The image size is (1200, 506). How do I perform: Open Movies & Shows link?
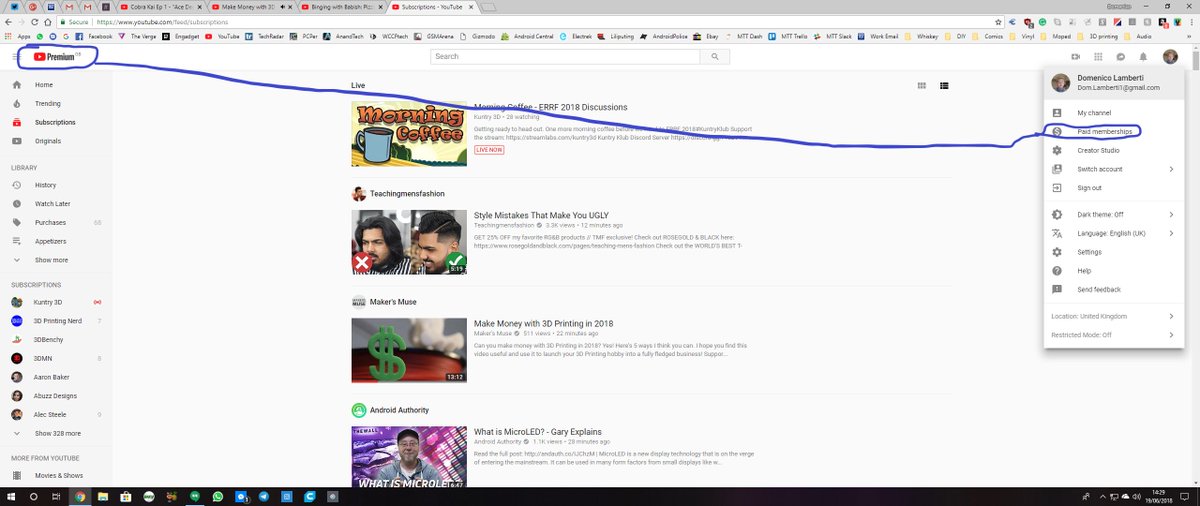[x=56, y=476]
